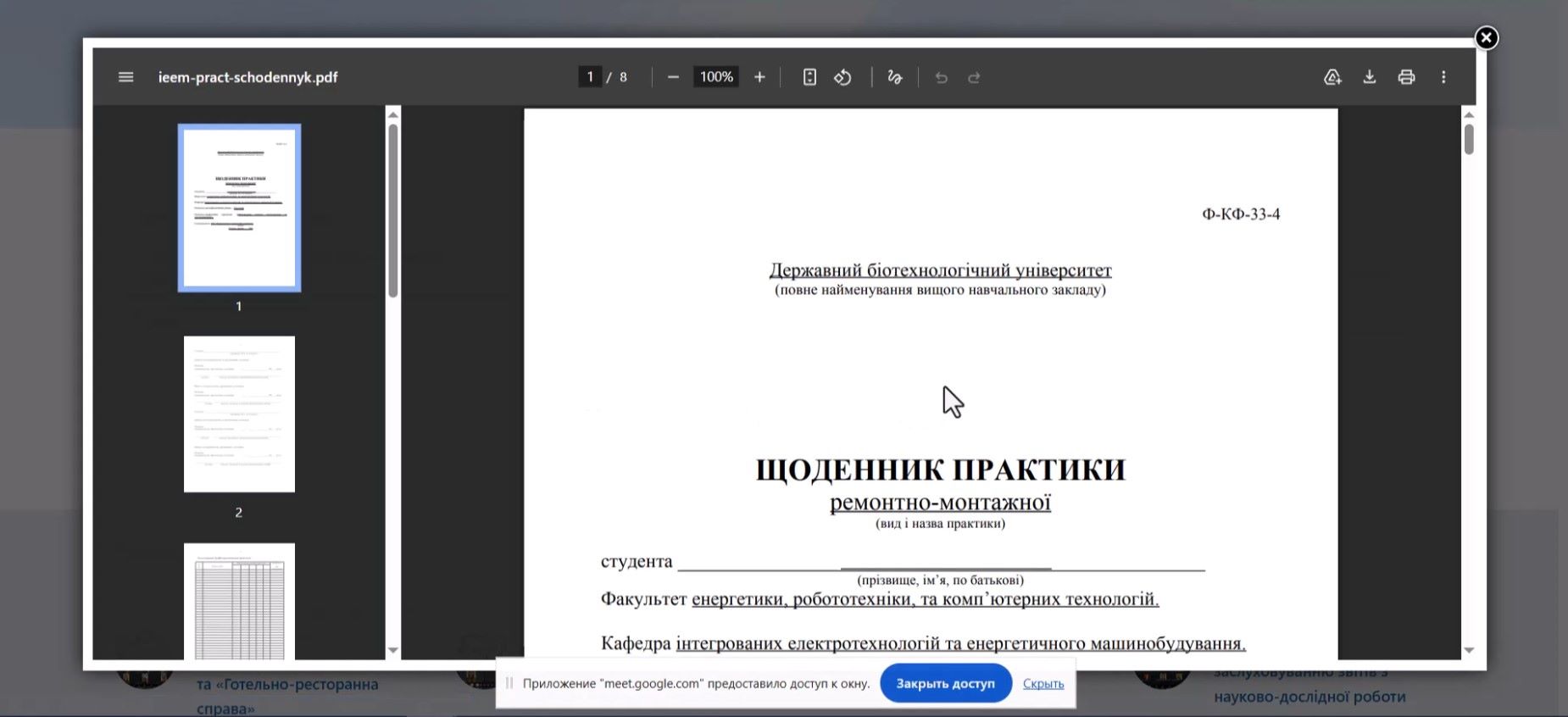Download the PDF file
1568x717 pixels.
[1369, 77]
